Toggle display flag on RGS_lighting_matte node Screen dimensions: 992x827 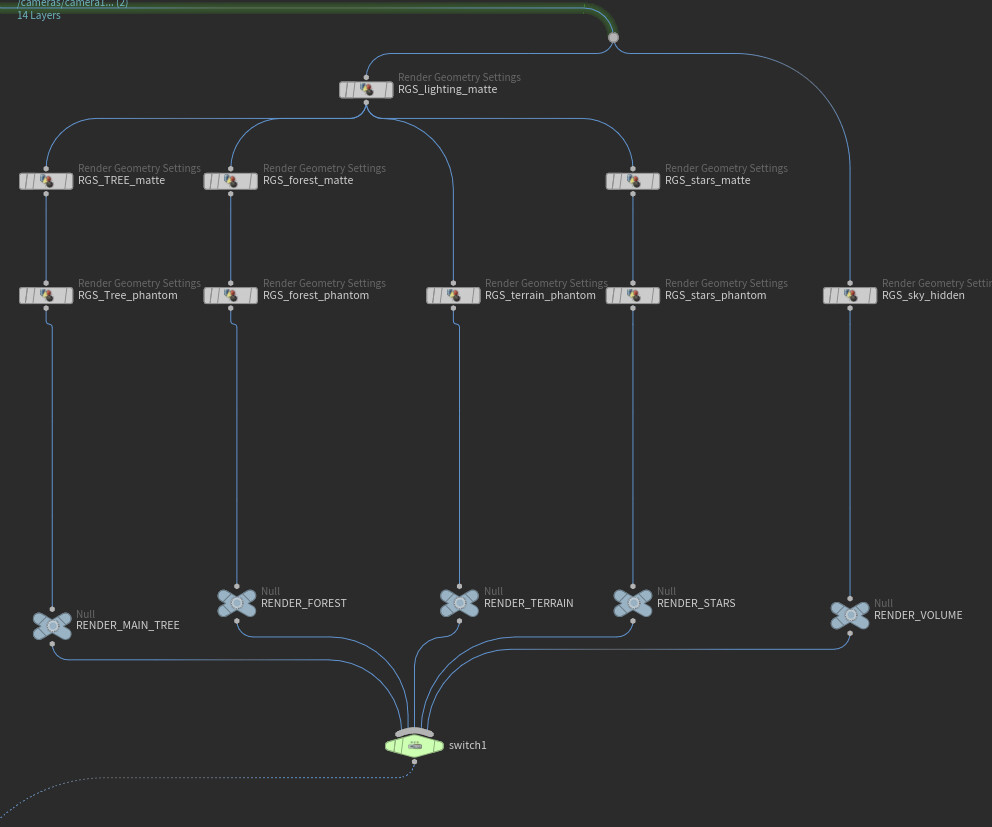(x=387, y=90)
